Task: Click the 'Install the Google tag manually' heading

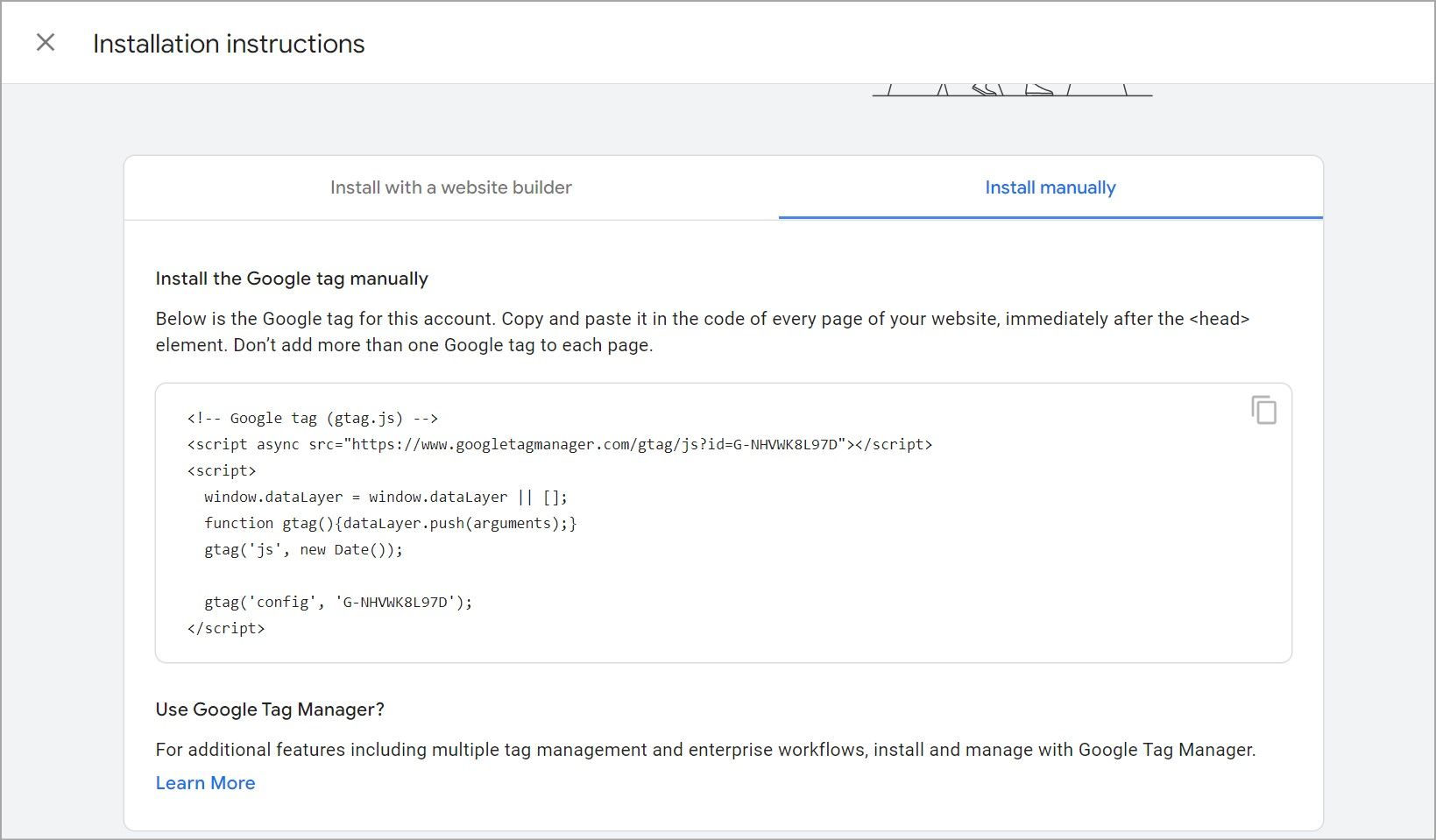Action: pyautogui.click(x=292, y=279)
